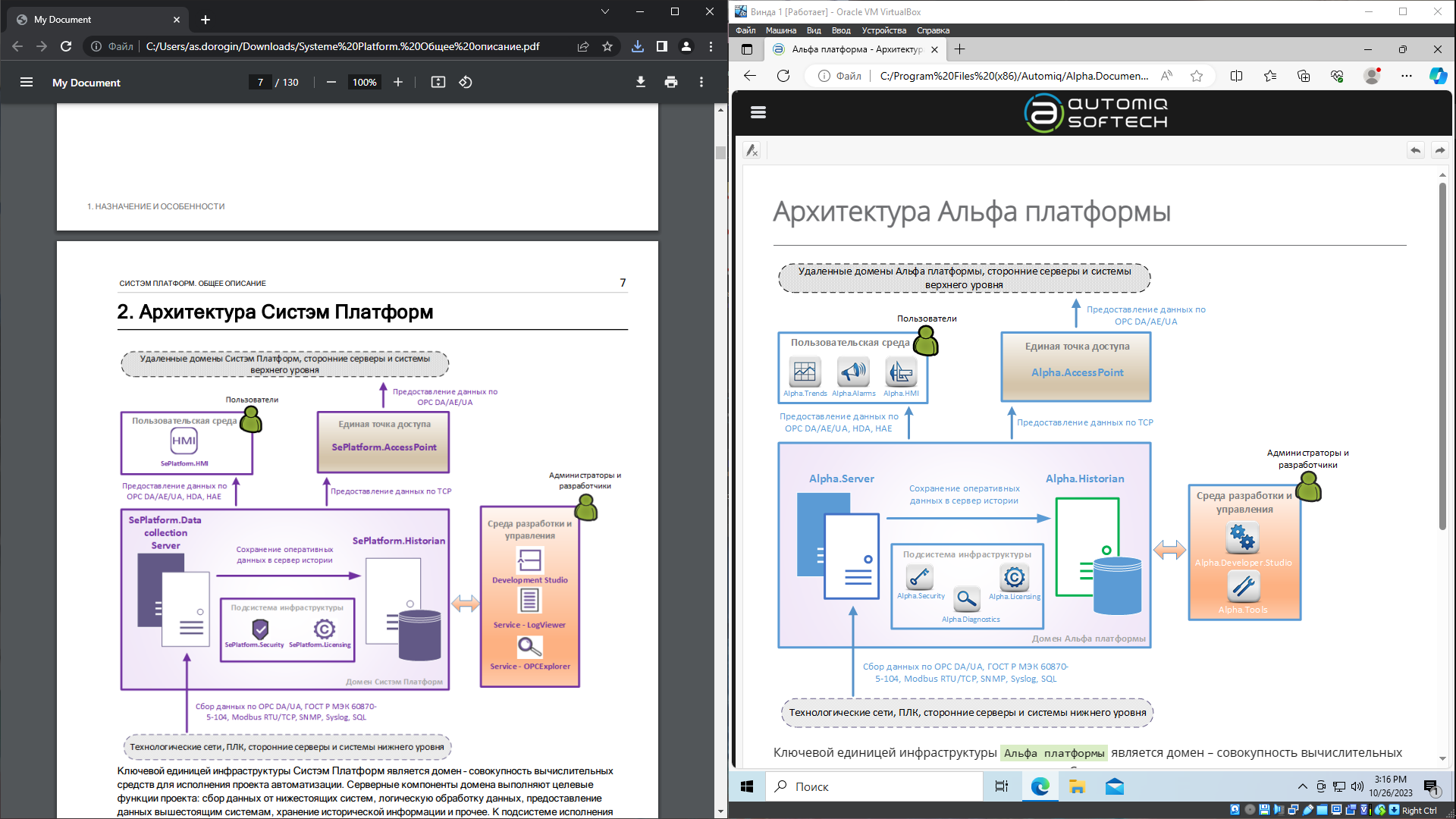1456x819 pixels.
Task: Reload the PDF page in Chrome
Action: 66,46
